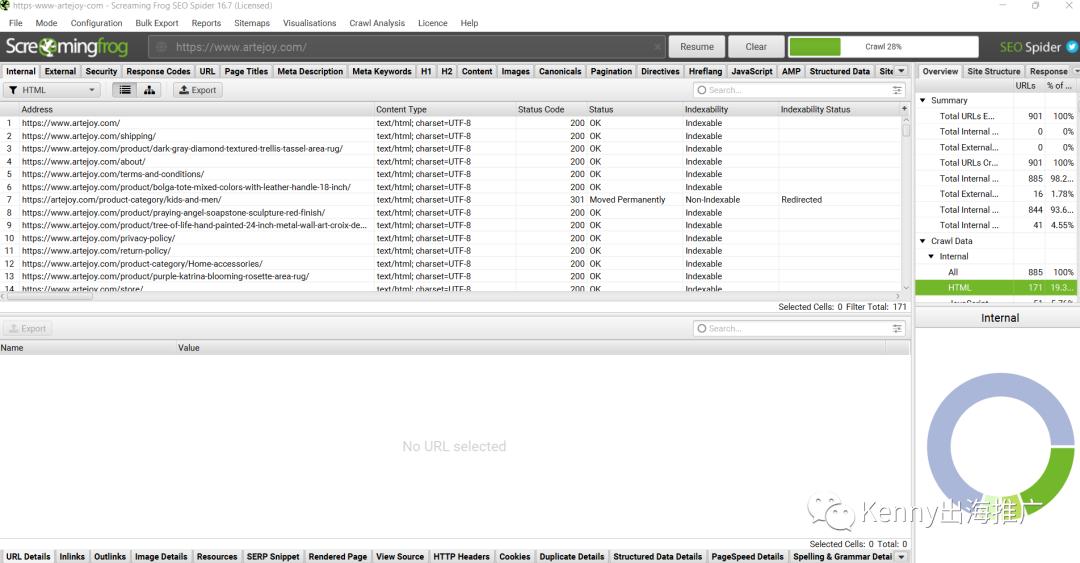Open the Crawl Analysis menu

click(x=377, y=23)
